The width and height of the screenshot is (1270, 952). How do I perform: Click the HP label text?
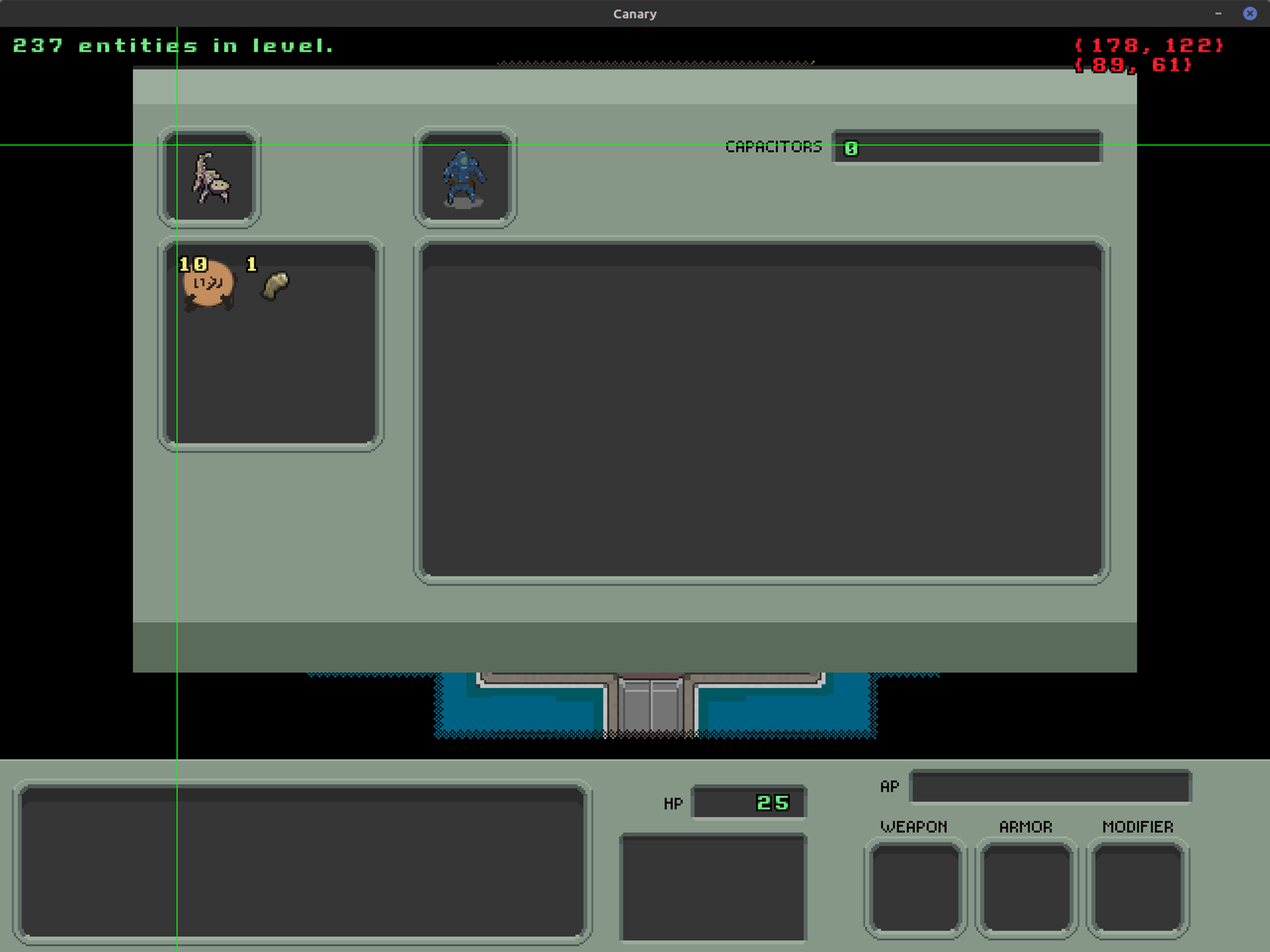point(672,803)
